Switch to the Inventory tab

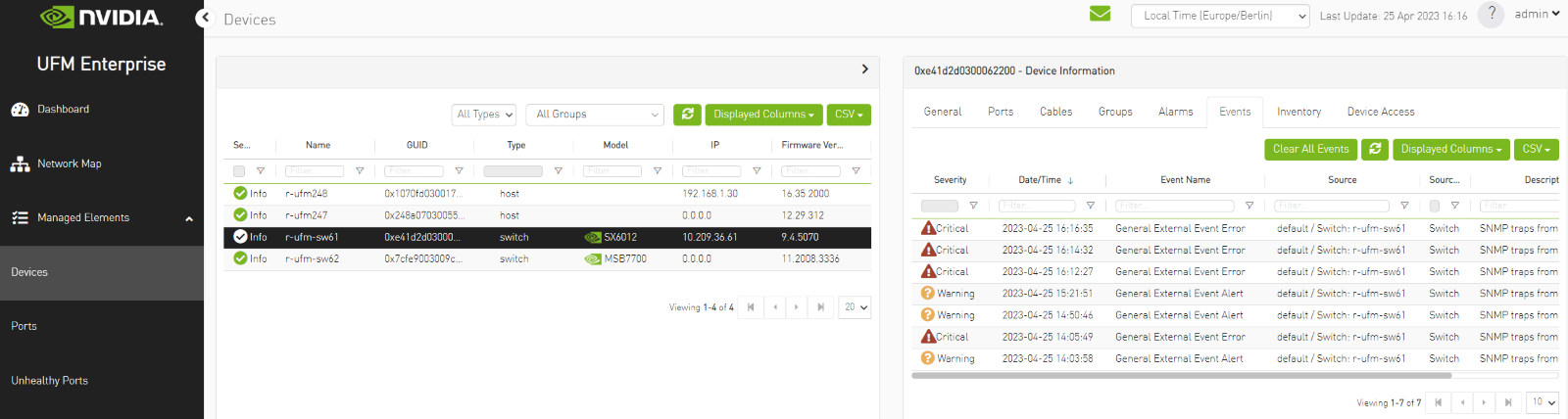[1299, 112]
